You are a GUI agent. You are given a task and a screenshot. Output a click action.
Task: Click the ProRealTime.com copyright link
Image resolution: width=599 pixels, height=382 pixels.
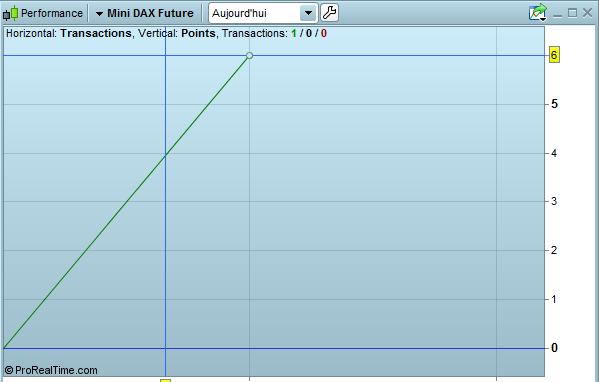pos(51,370)
